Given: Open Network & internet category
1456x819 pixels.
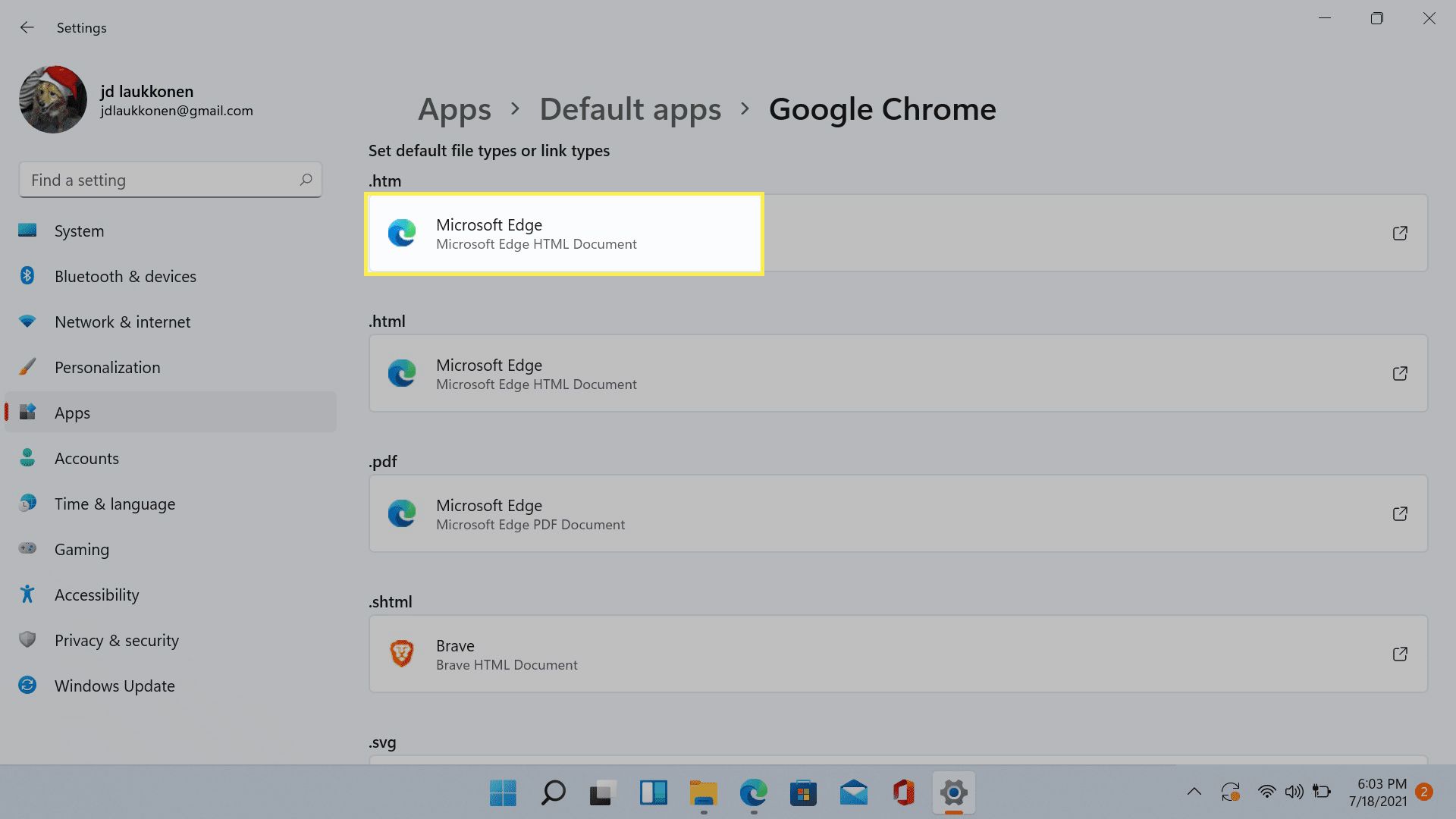Looking at the screenshot, I should click(171, 322).
